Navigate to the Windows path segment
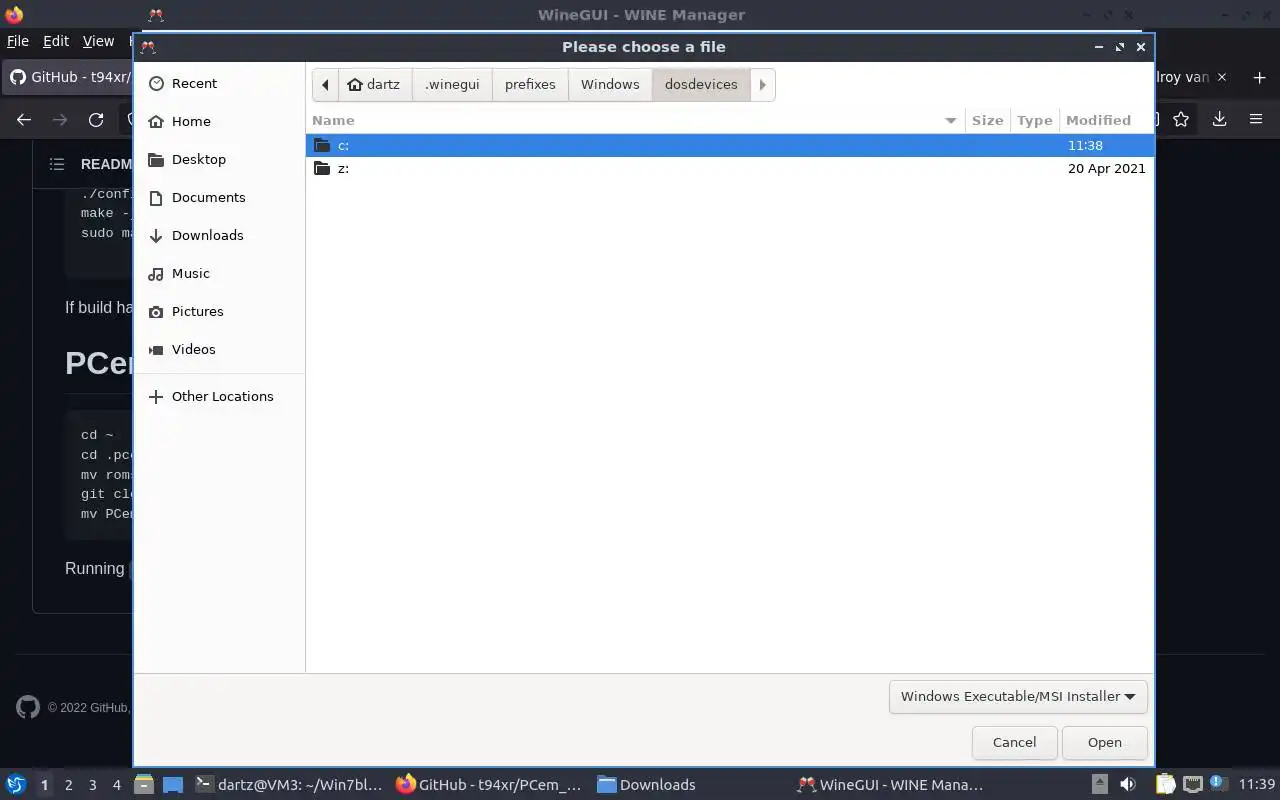Screen dimensions: 1280x800 [610, 84]
